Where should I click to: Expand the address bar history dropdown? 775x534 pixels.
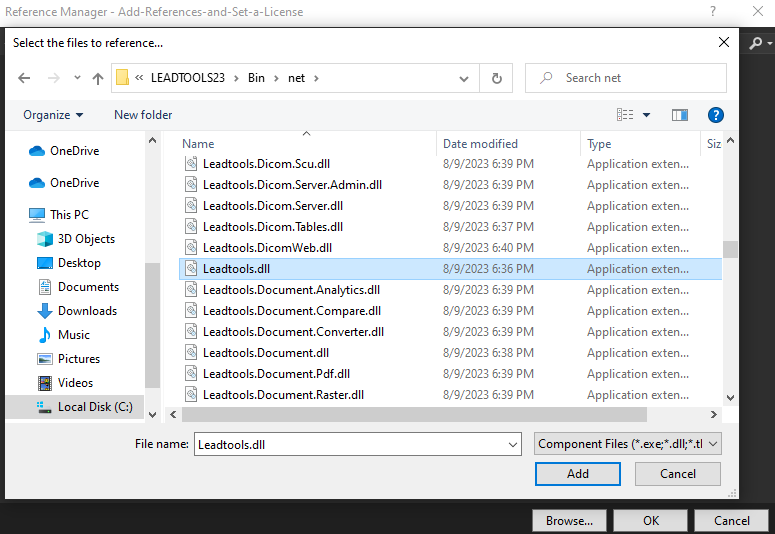pyautogui.click(x=464, y=78)
